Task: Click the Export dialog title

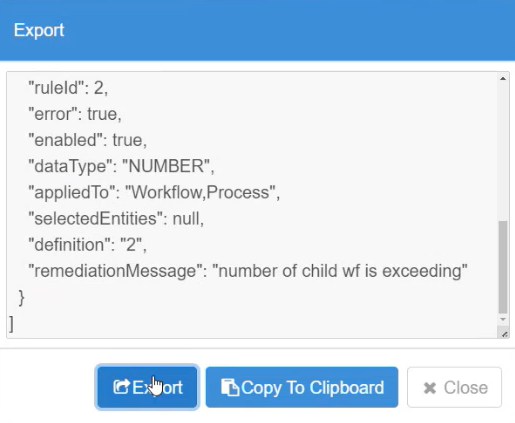Action: pos(39,30)
